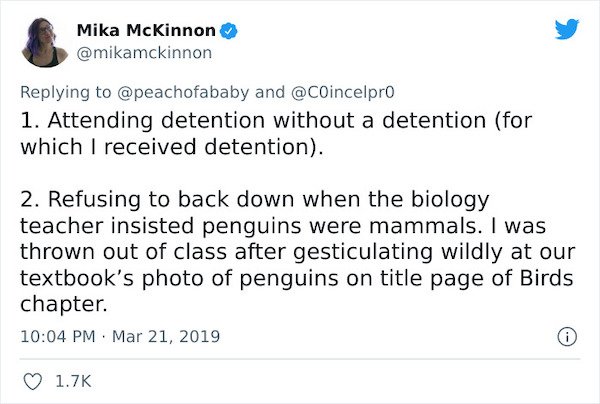Open the tweet info icon

567,337
